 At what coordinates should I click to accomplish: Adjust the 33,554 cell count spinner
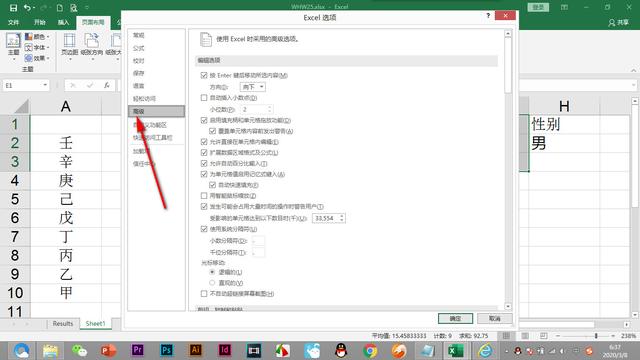[x=342, y=218]
